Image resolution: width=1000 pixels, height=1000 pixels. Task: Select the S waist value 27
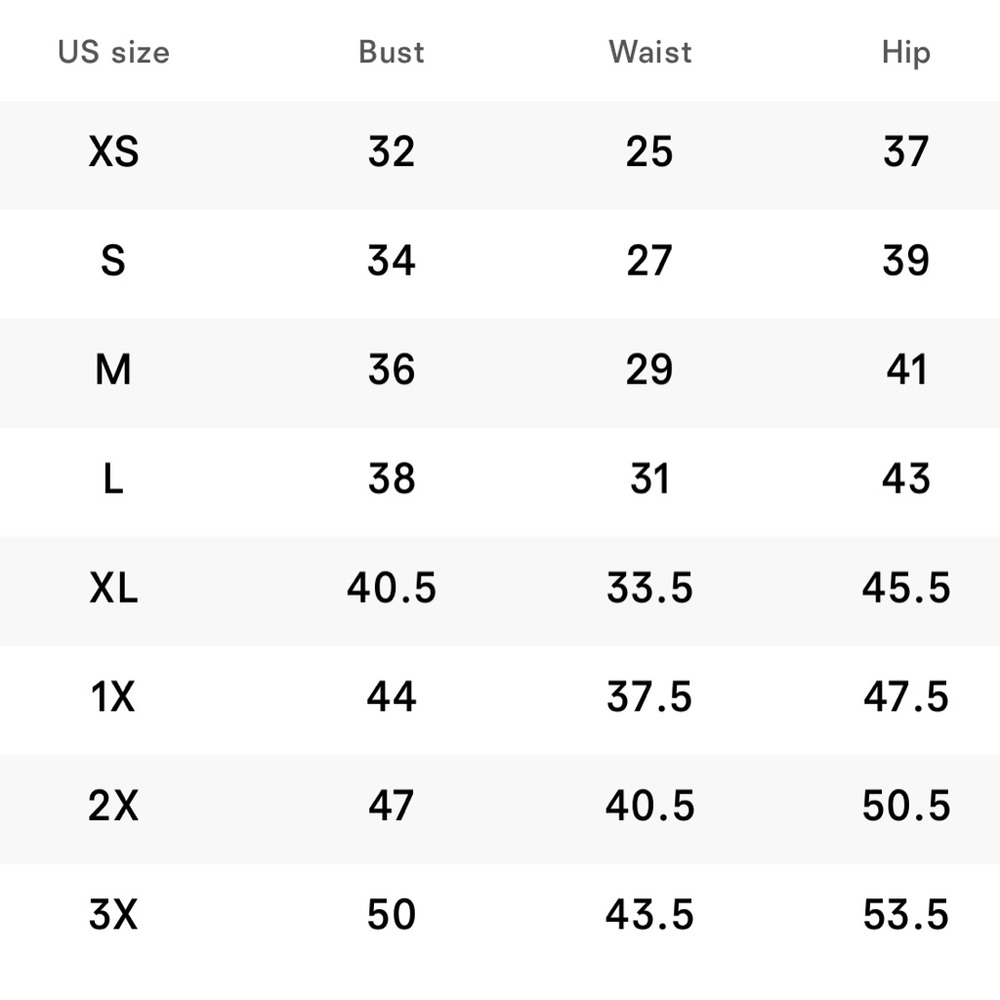pyautogui.click(x=649, y=260)
